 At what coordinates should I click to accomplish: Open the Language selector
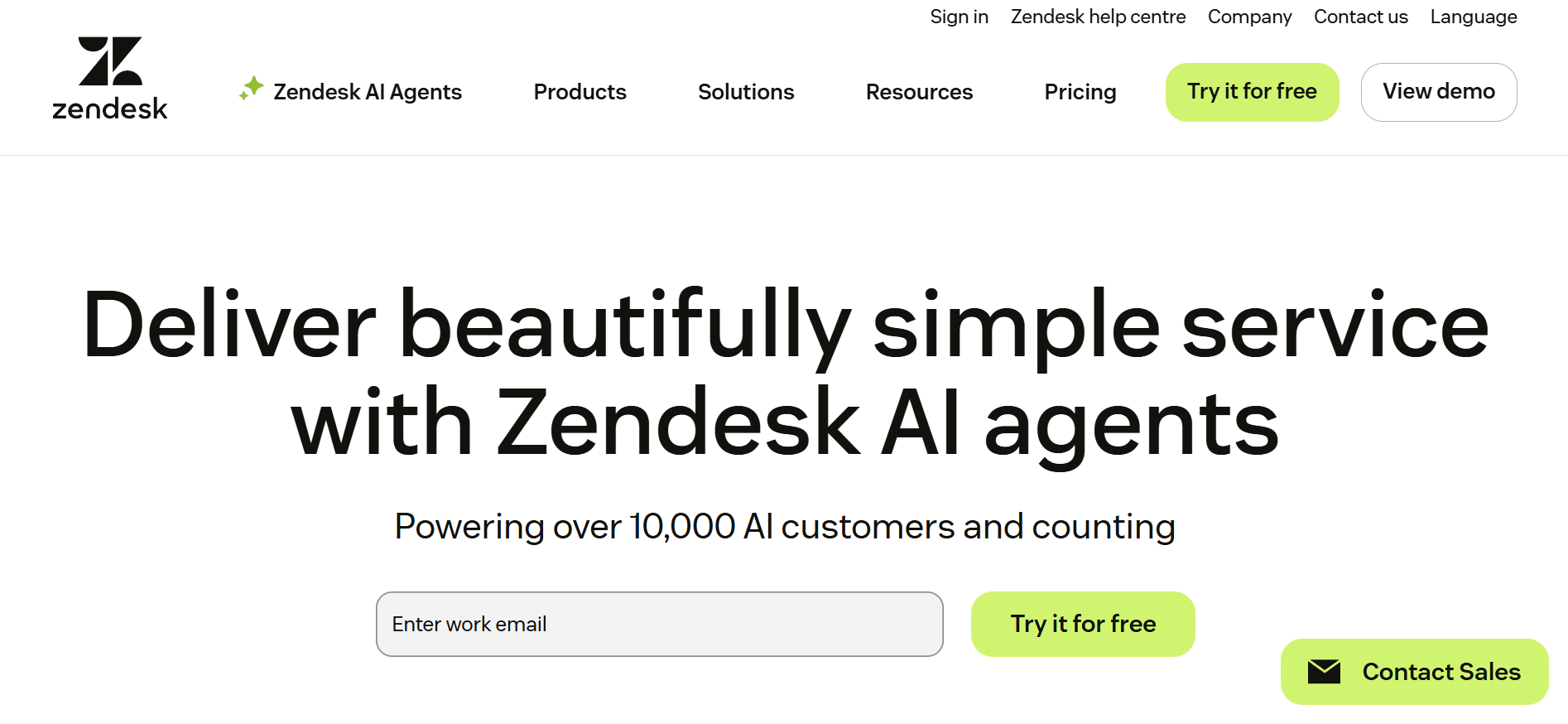click(1473, 17)
